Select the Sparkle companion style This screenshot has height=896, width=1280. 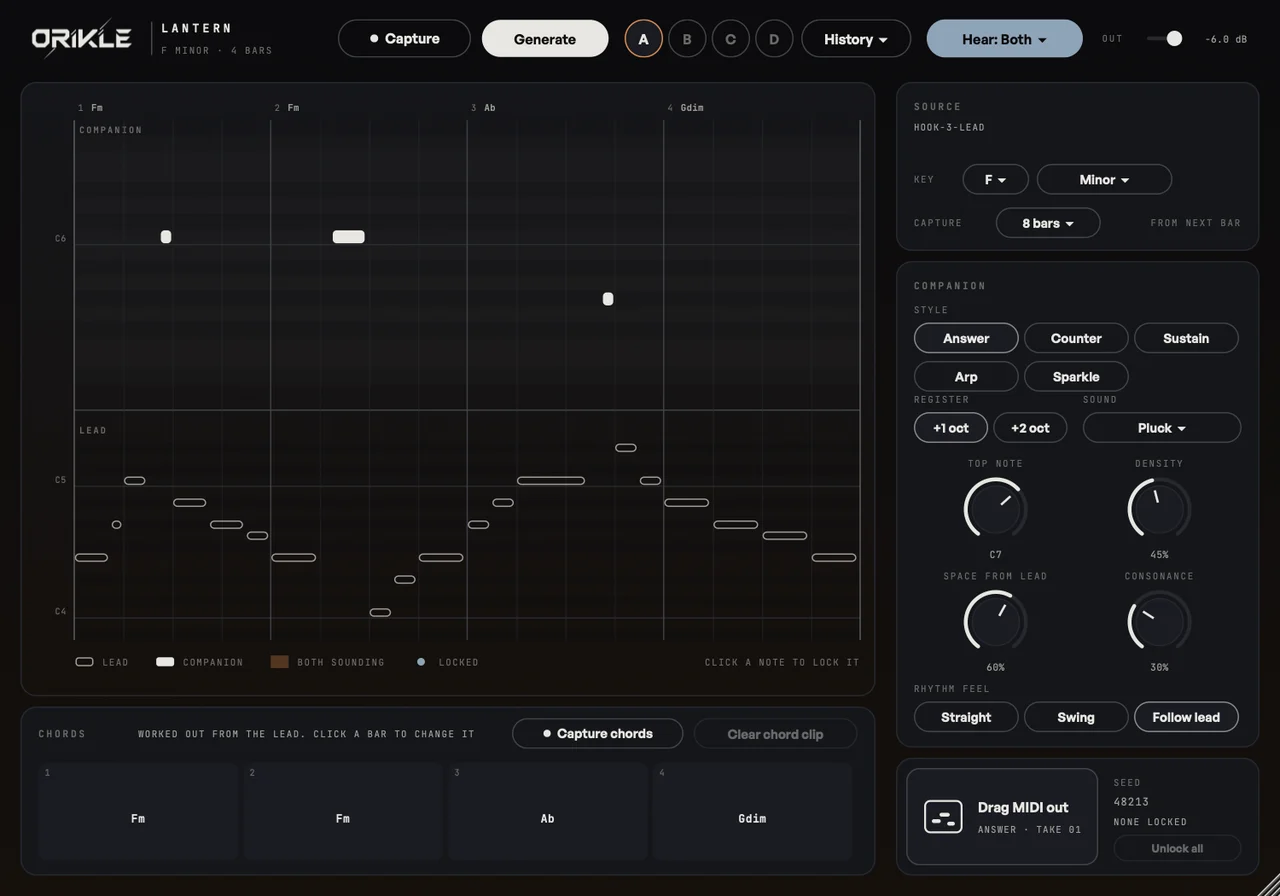pyautogui.click(x=1076, y=376)
